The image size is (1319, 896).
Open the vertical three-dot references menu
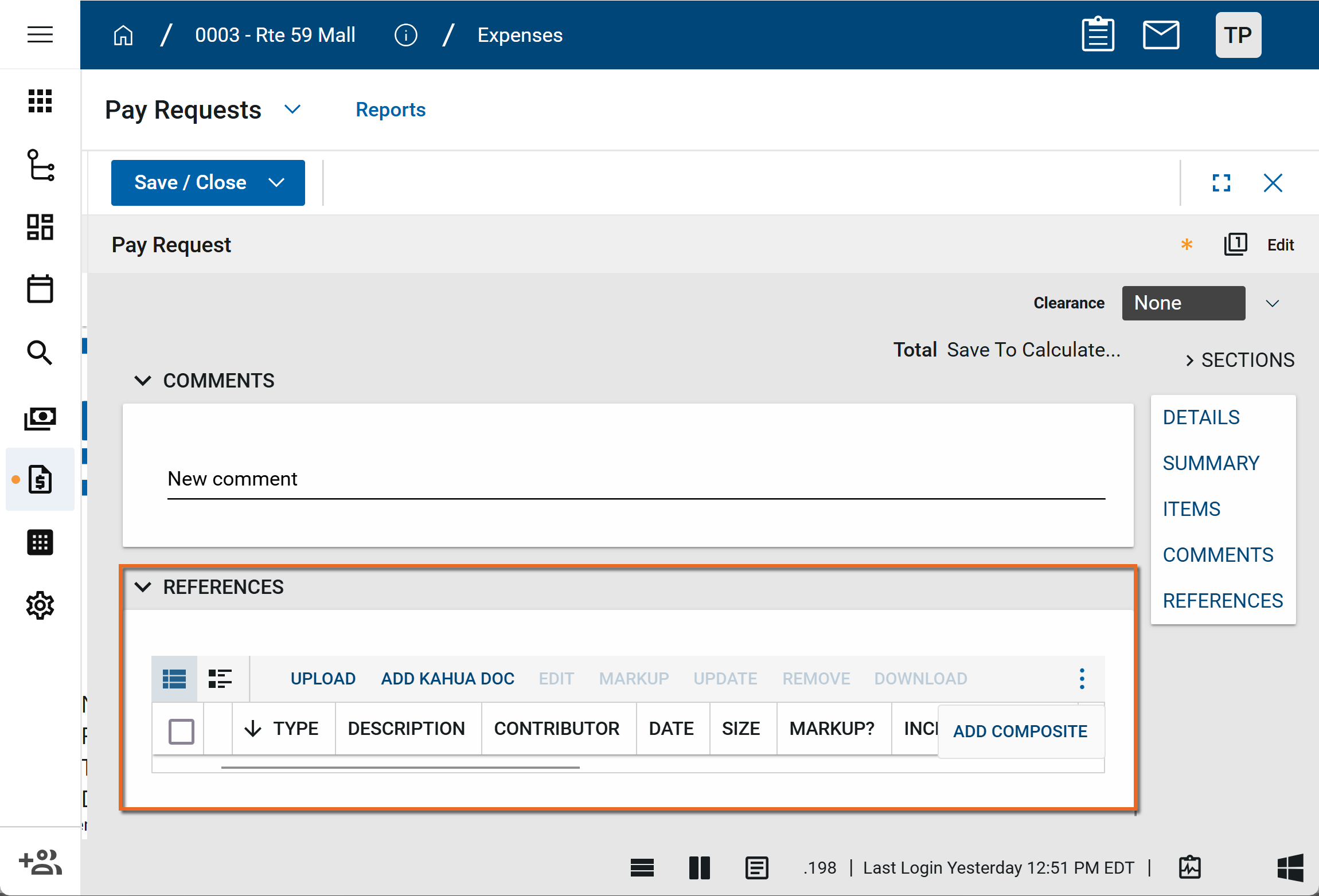[x=1082, y=679]
